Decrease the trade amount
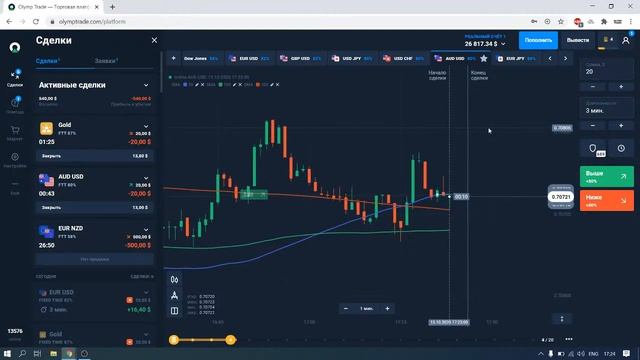Screen dimensions: 640x360 [x=593, y=87]
